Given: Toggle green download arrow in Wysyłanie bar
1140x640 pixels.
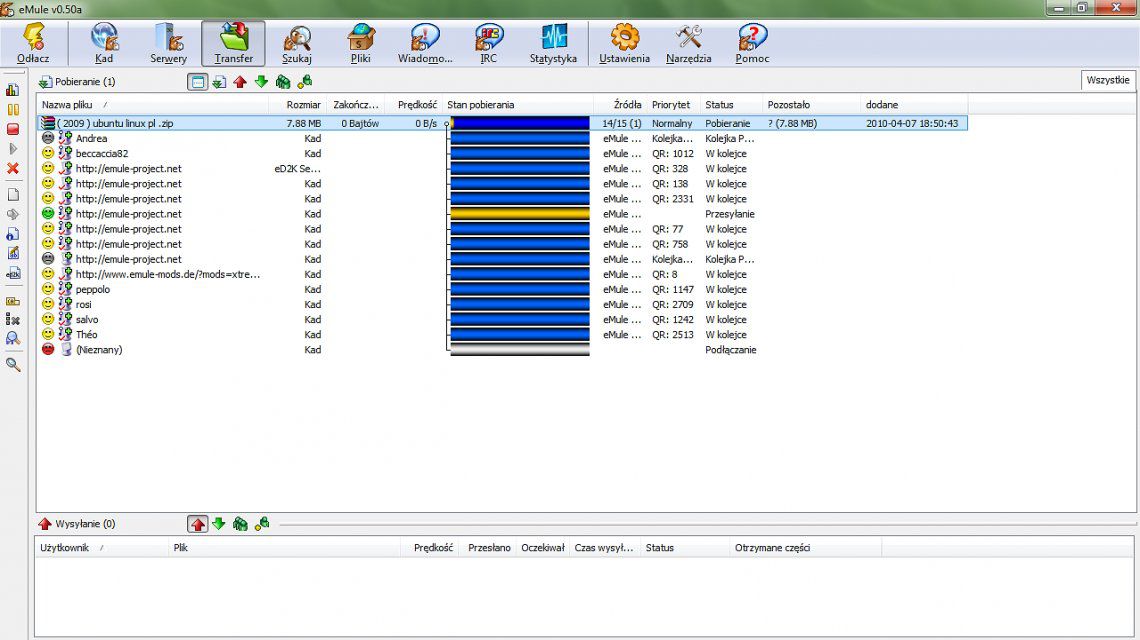Looking at the screenshot, I should pyautogui.click(x=219, y=524).
